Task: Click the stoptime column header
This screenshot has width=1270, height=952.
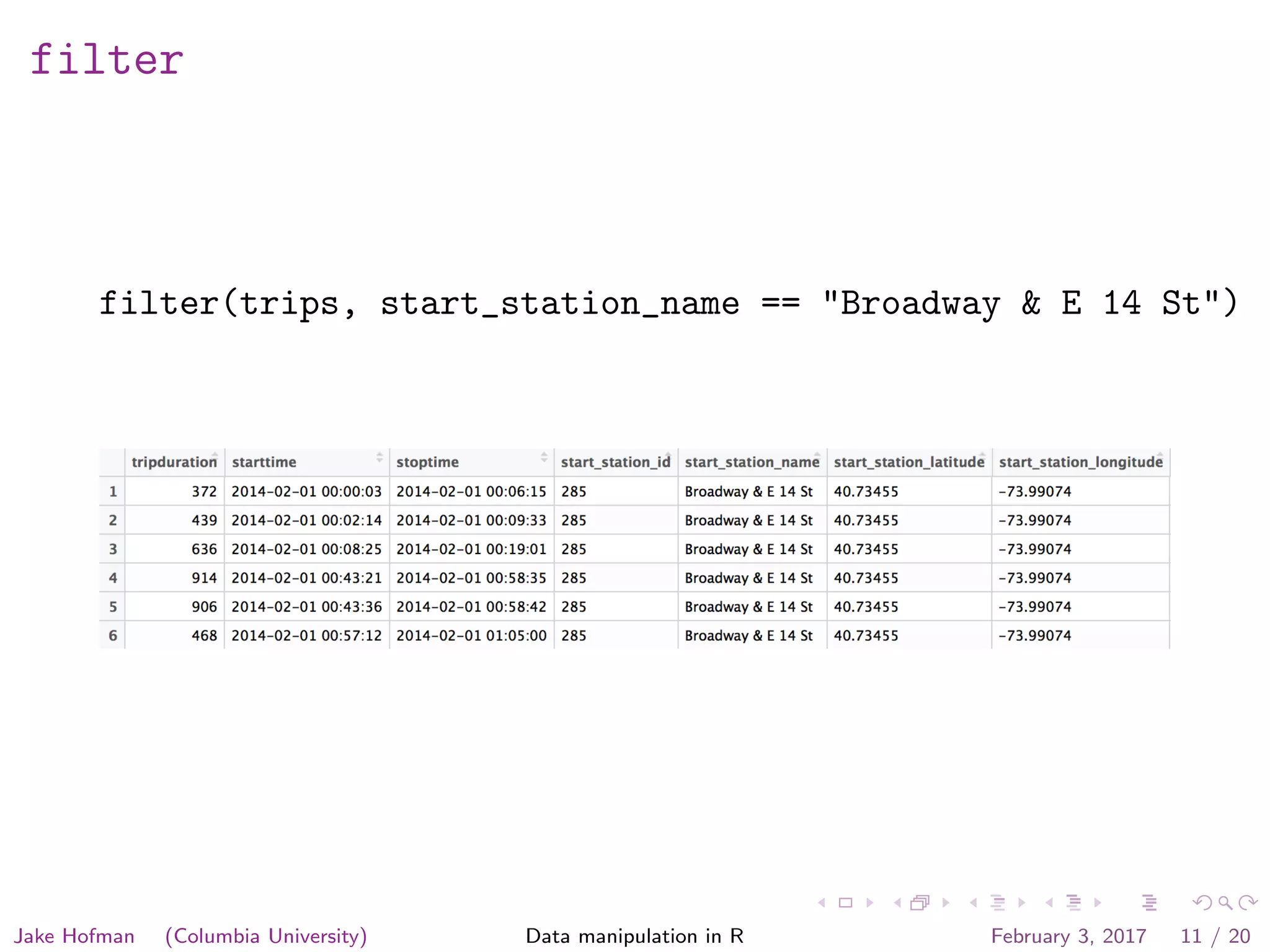Action: [471, 462]
